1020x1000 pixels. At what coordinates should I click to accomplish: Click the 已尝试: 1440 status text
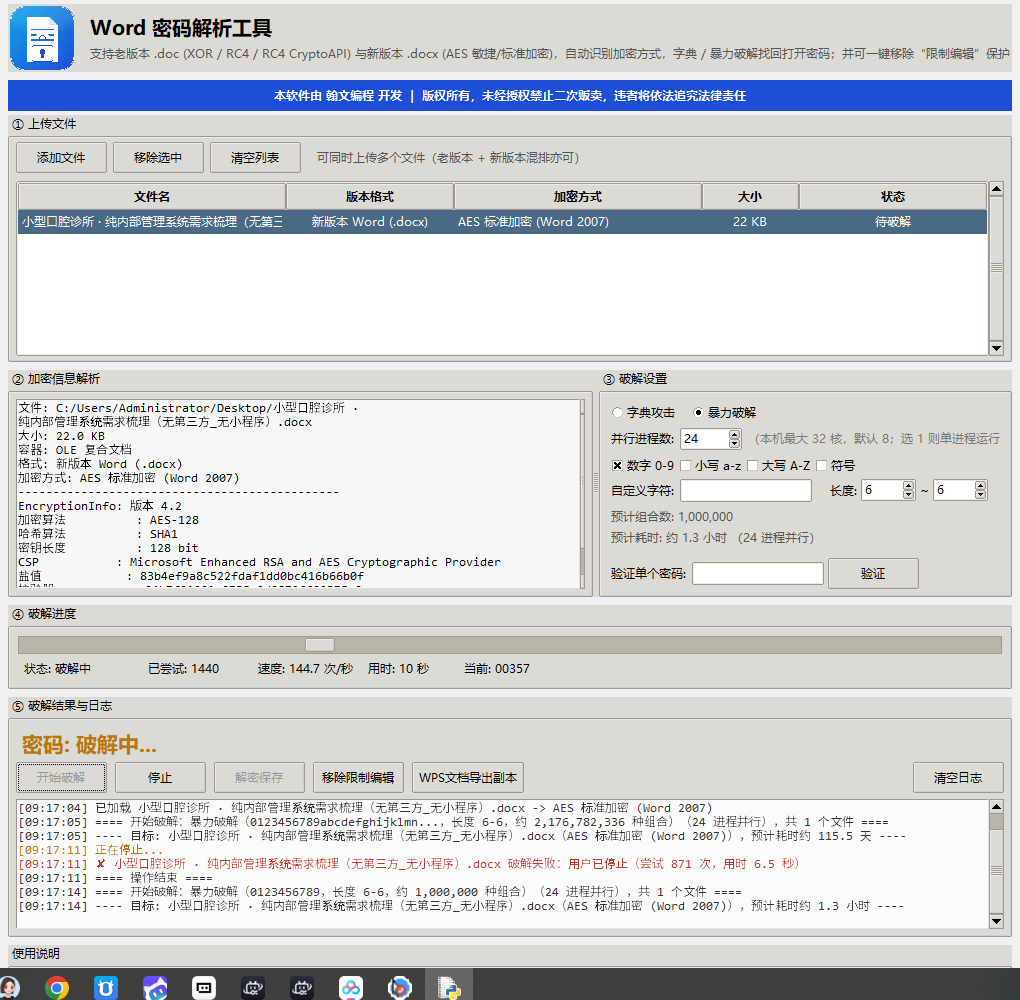pyautogui.click(x=183, y=668)
